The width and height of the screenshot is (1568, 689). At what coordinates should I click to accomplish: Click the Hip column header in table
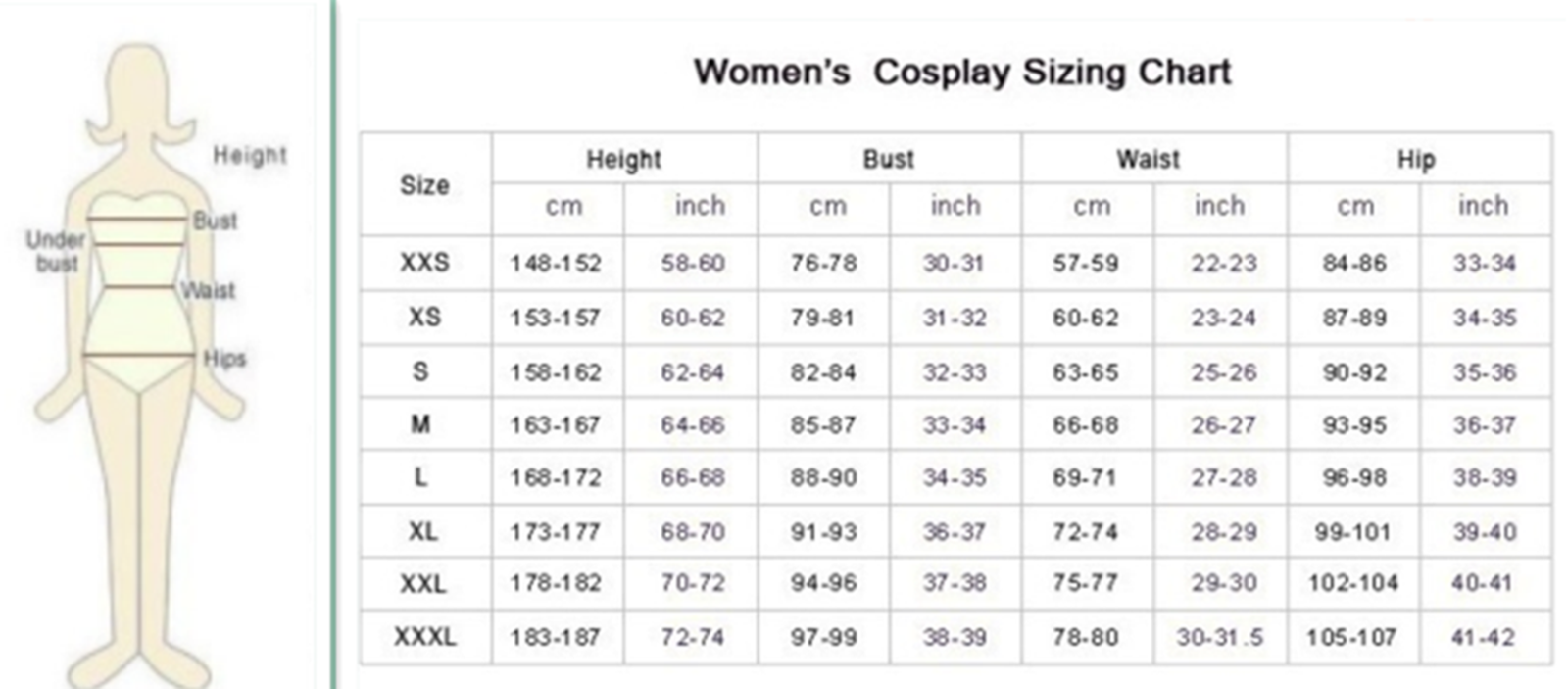[x=1416, y=159]
